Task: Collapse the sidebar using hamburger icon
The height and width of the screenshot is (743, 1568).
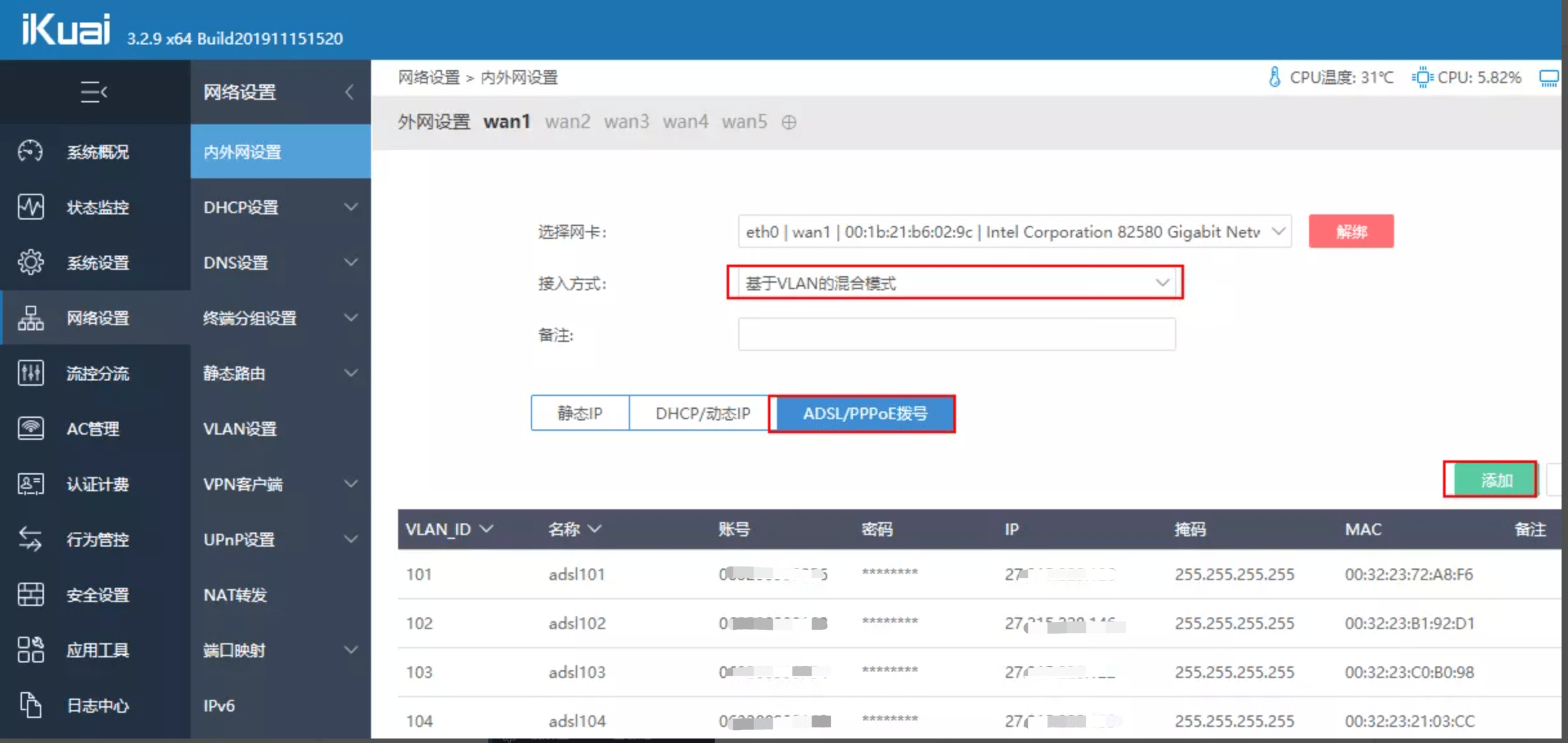Action: pyautogui.click(x=93, y=92)
